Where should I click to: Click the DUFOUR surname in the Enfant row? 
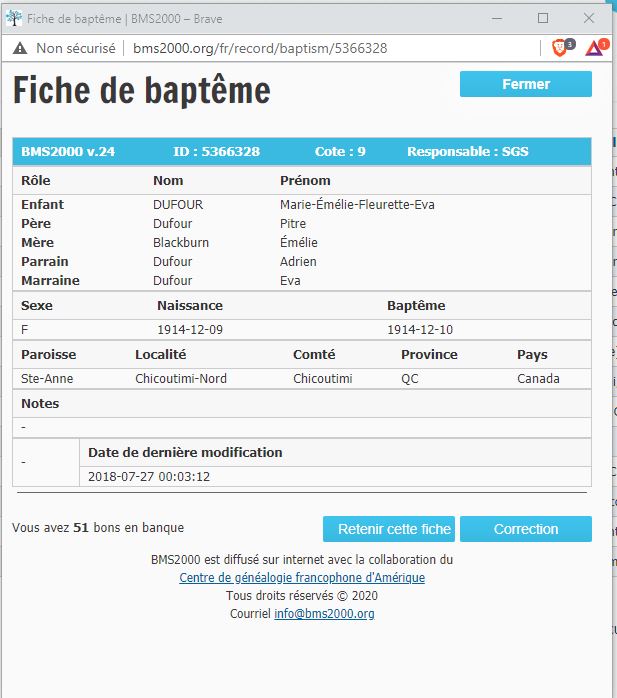click(x=178, y=204)
